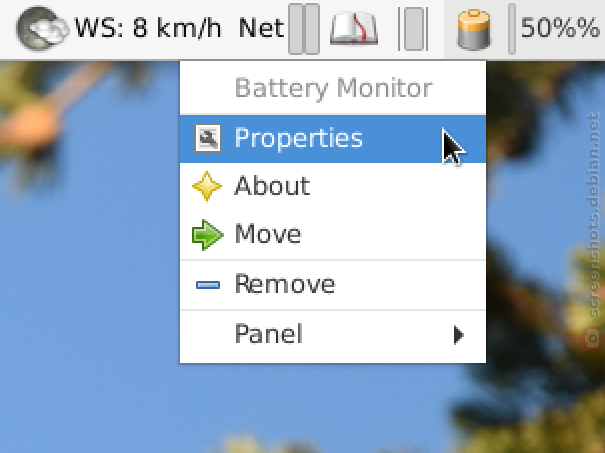605x453 pixels.
Task: Click the CPU graph monitor applet
Action: (413, 29)
